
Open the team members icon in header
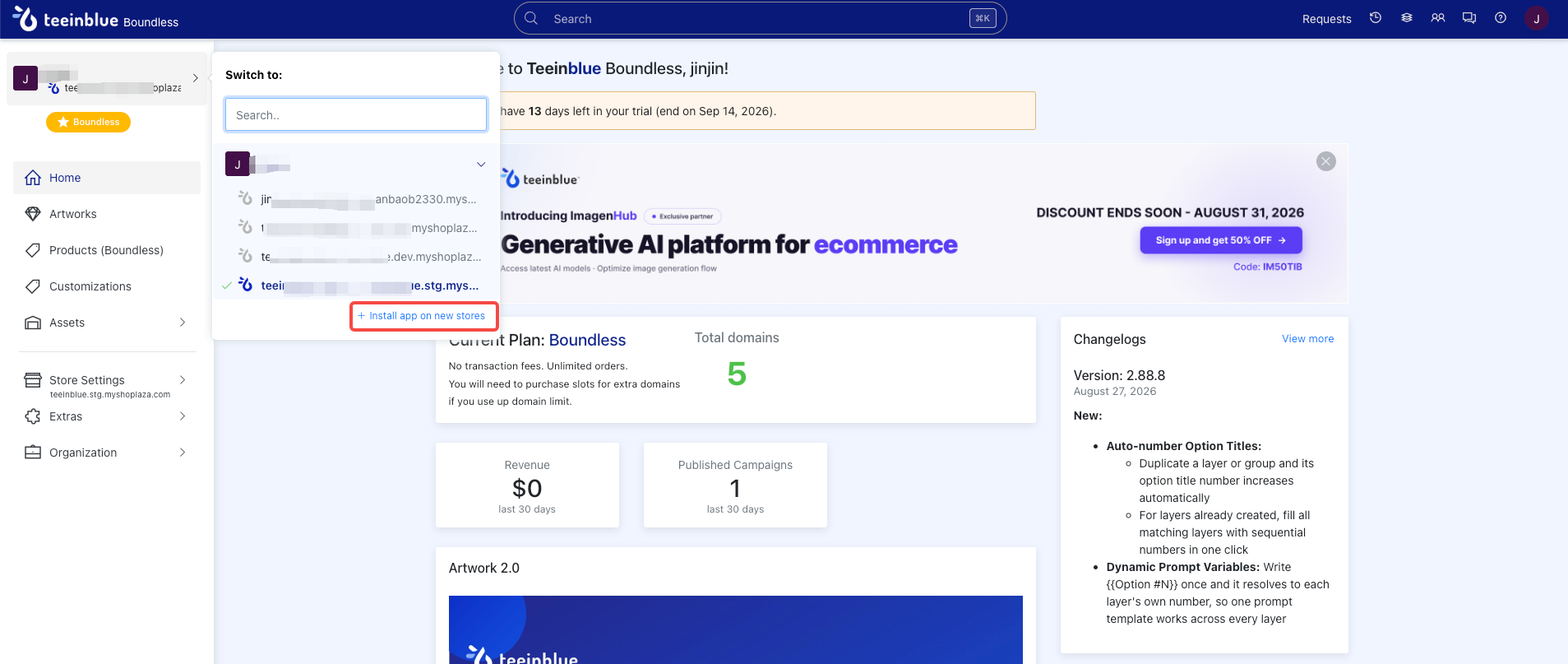pyautogui.click(x=1438, y=18)
